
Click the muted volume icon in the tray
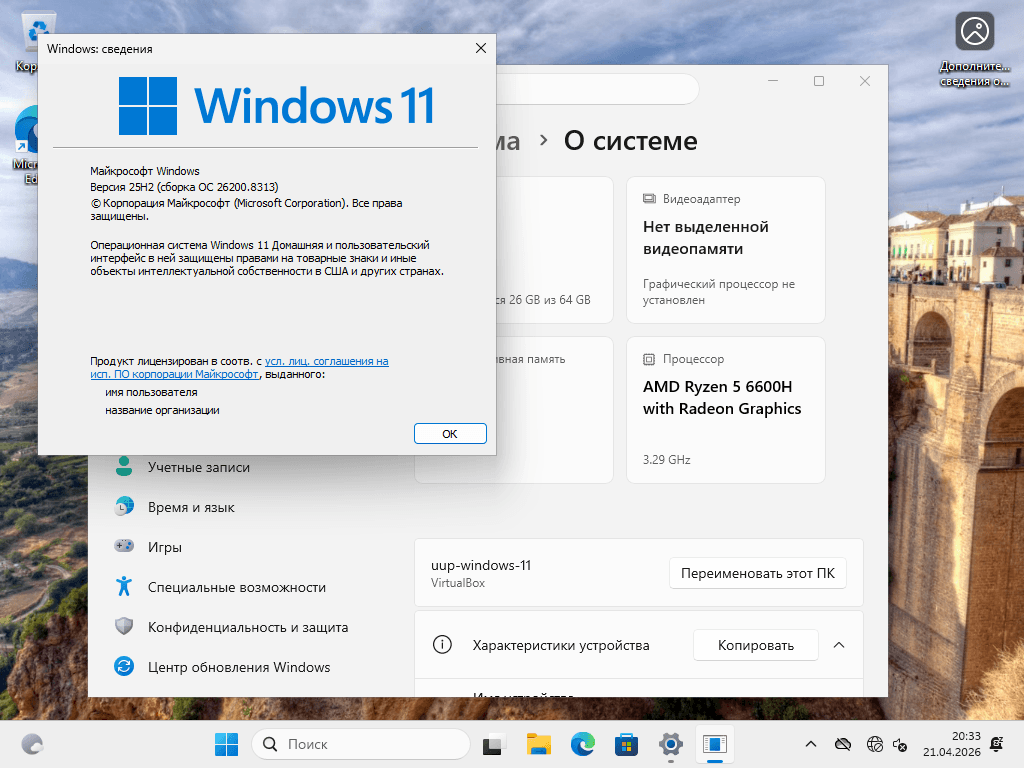[899, 745]
